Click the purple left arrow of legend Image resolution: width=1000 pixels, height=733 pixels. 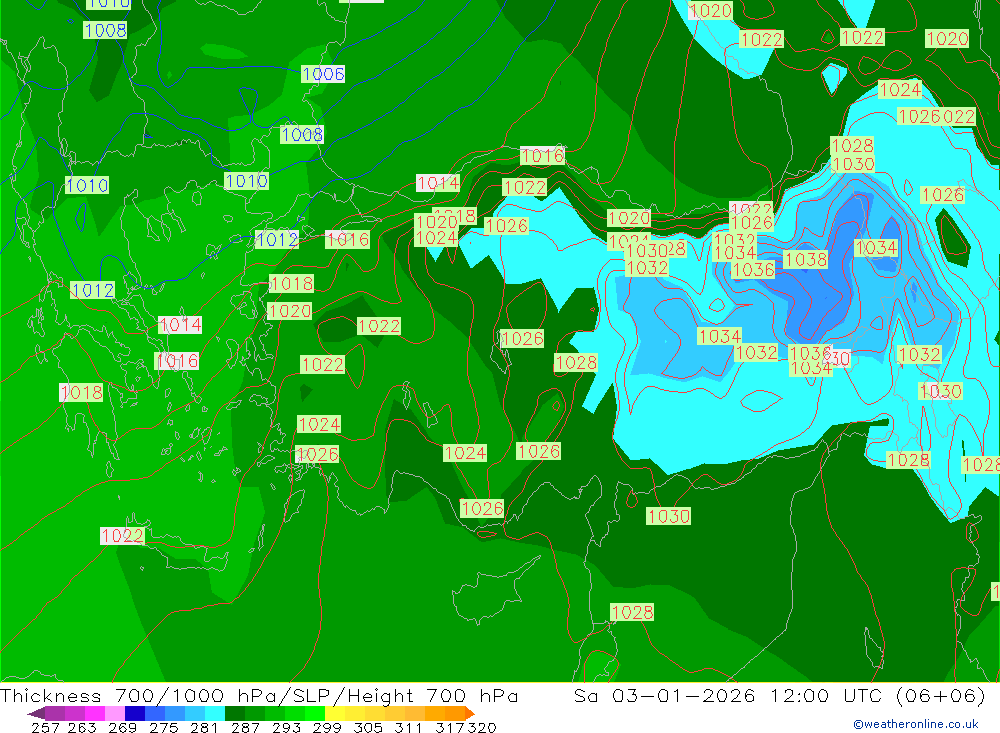click(x=36, y=713)
